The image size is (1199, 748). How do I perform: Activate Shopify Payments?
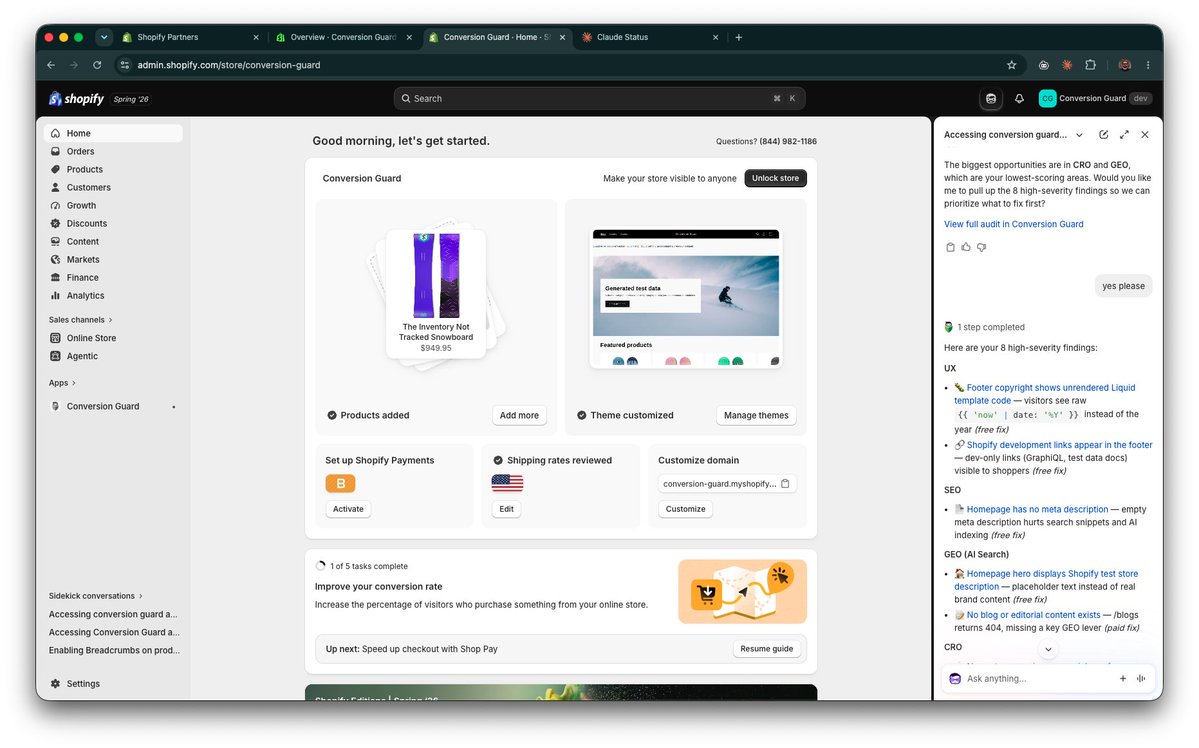click(348, 509)
